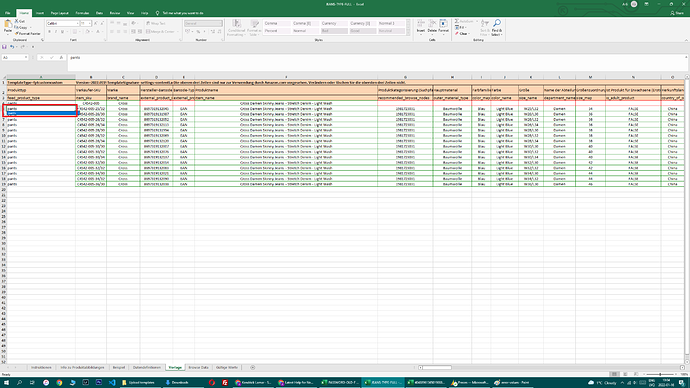Open the Beispiel sheet tab
Viewport: 690px width, 388px height.
point(119,367)
